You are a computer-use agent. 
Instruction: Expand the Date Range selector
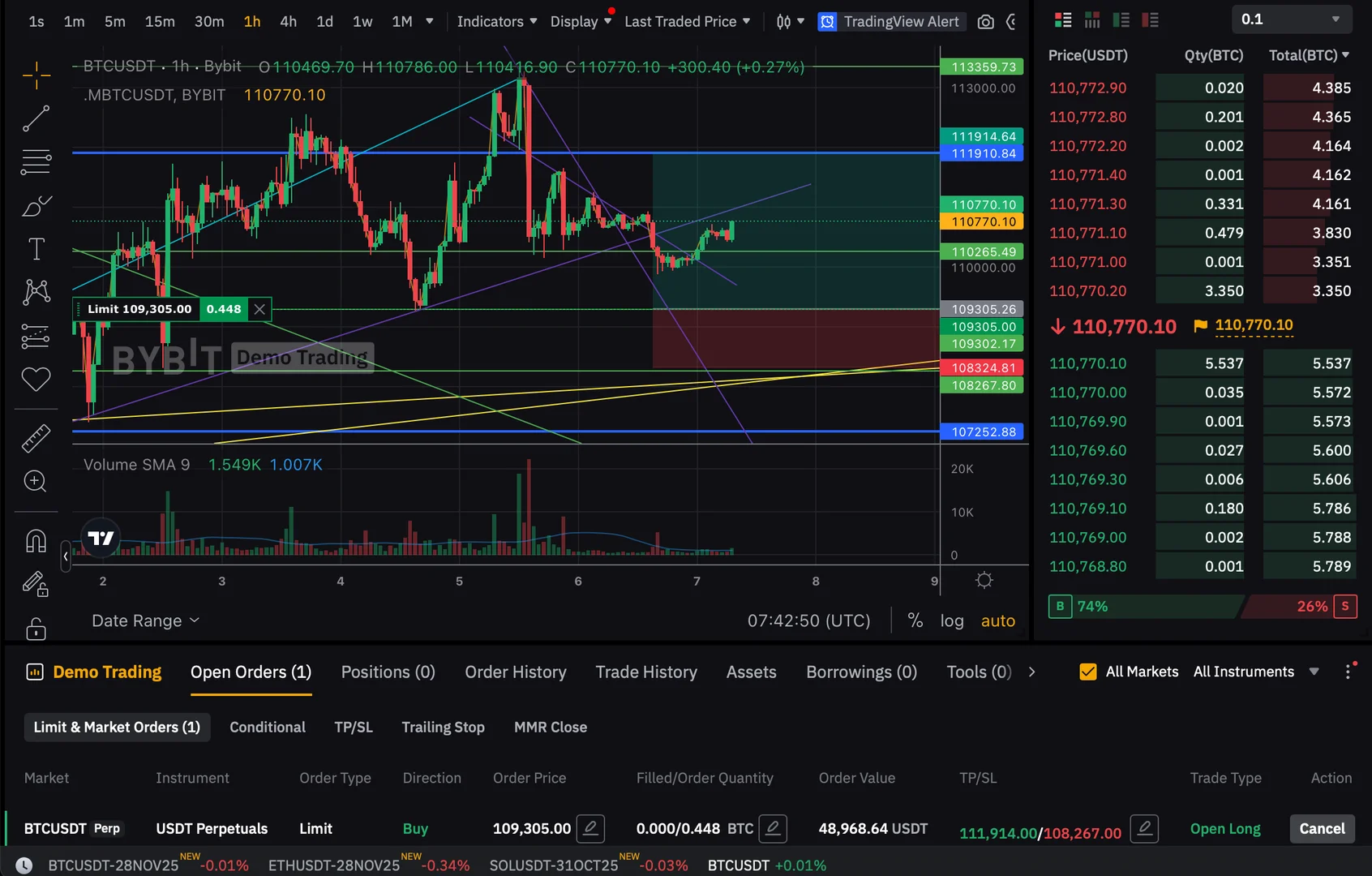point(145,620)
